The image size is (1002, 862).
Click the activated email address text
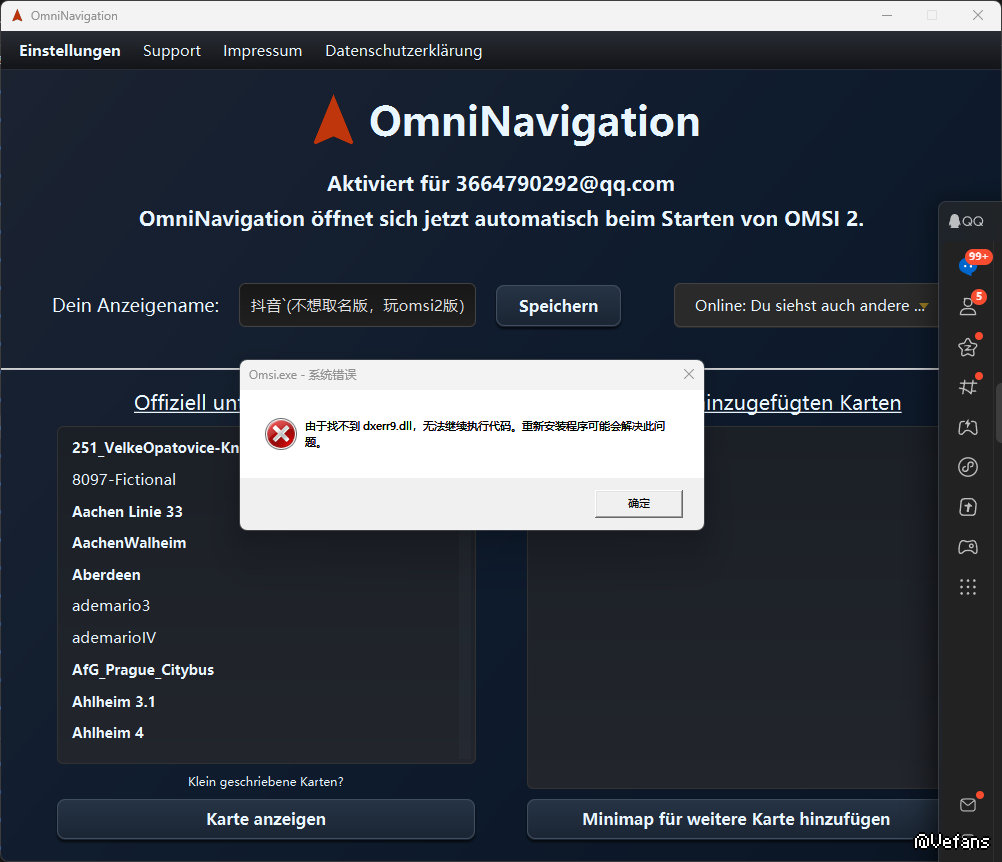[565, 184]
